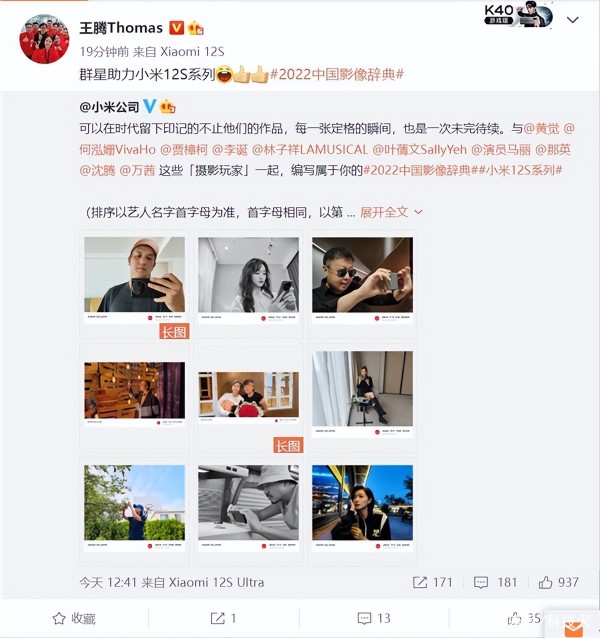Click the blue verified badge beside 小米公司

[150, 107]
